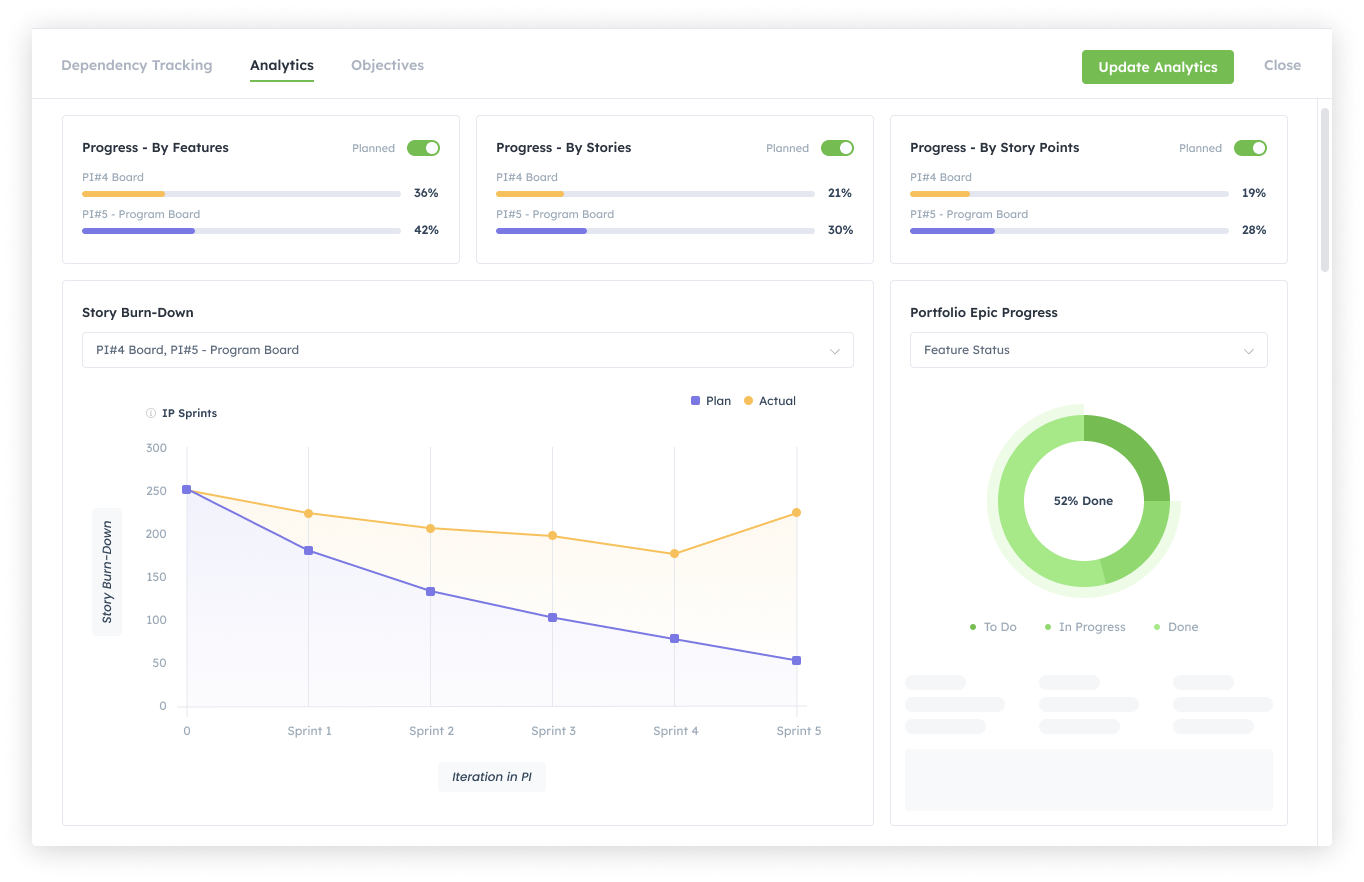Click the To Do legend dot
Viewport: 1364px width, 882px height.
973,627
